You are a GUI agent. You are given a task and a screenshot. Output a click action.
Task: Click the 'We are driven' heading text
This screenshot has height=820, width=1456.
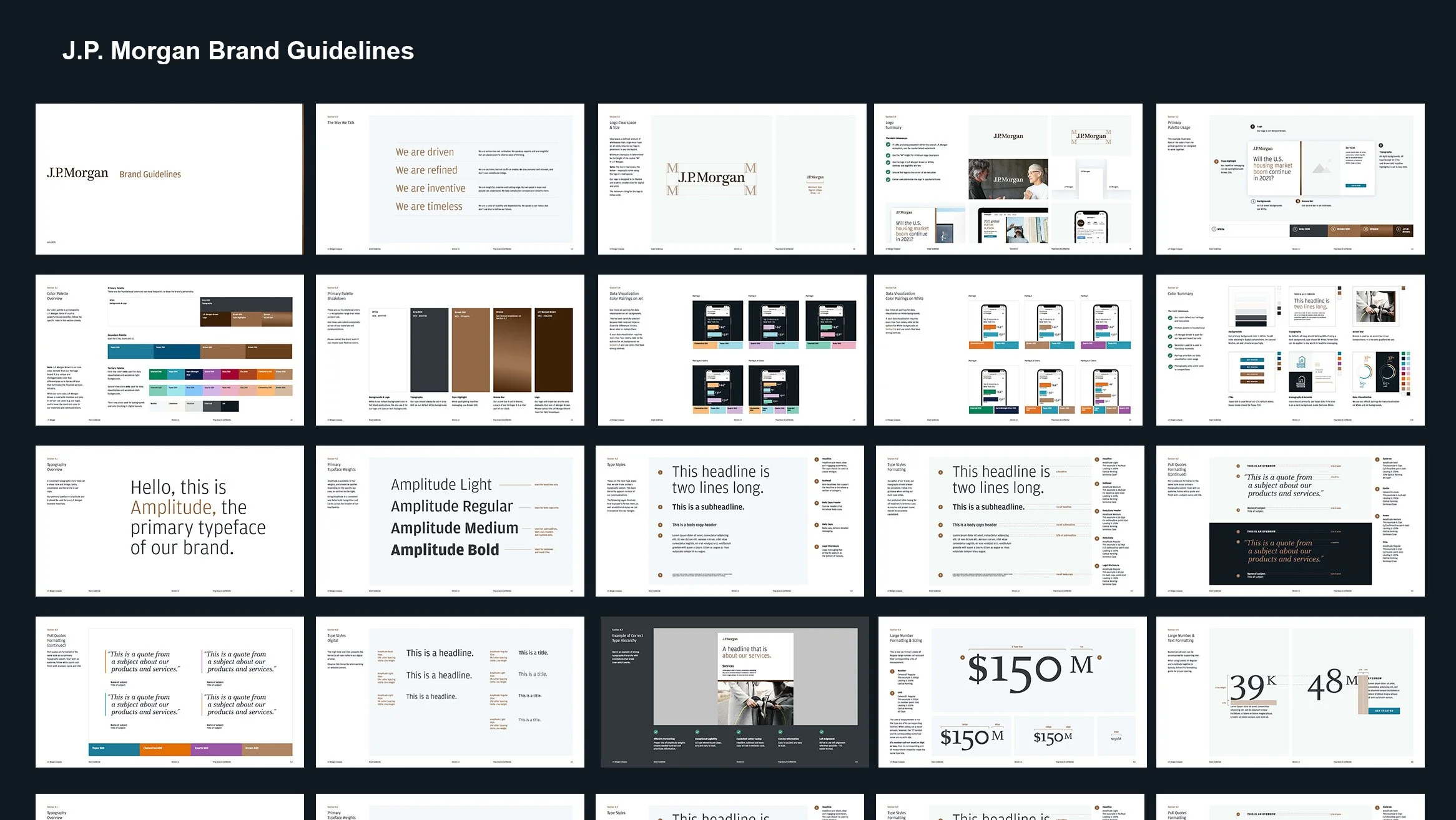pos(425,152)
